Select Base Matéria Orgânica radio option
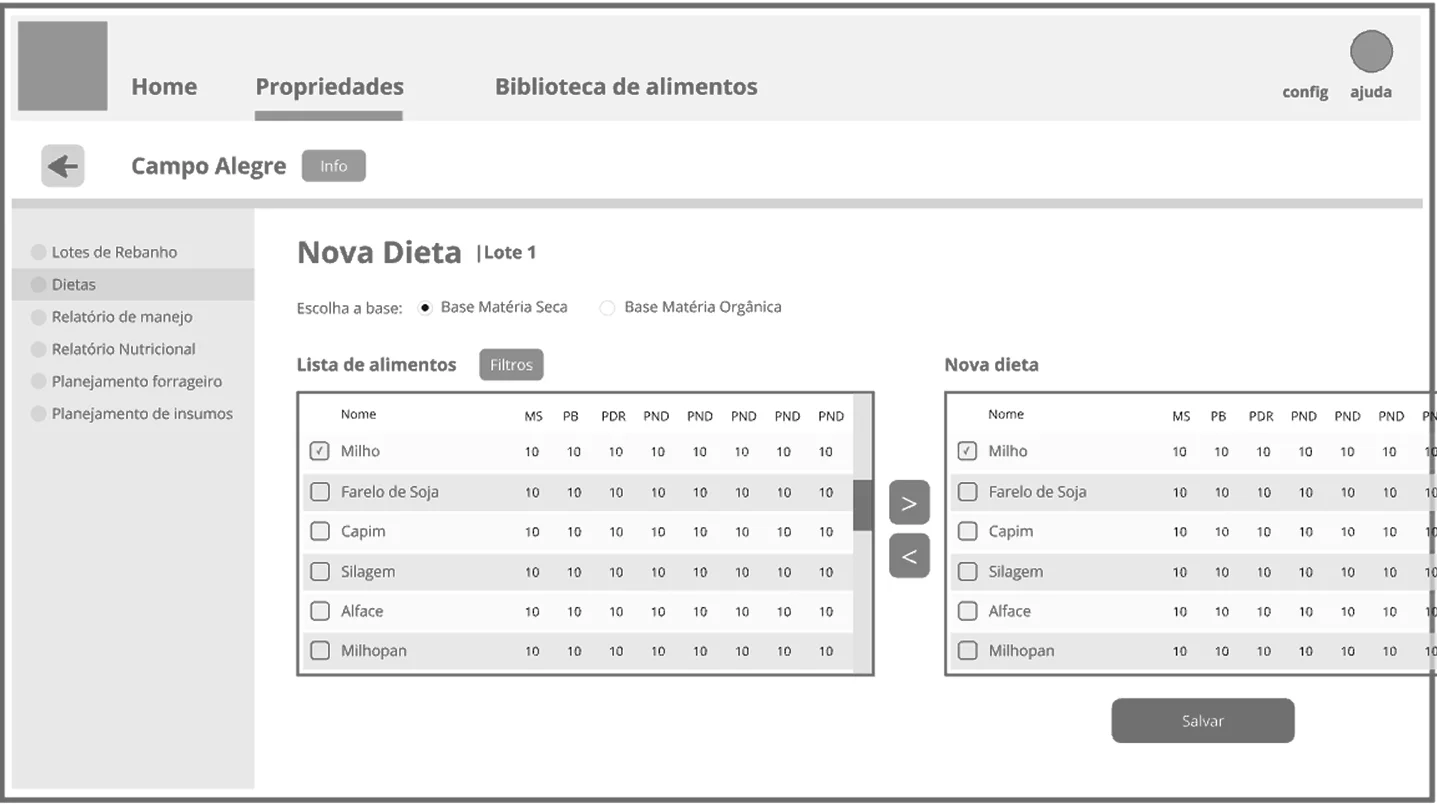 tap(607, 308)
